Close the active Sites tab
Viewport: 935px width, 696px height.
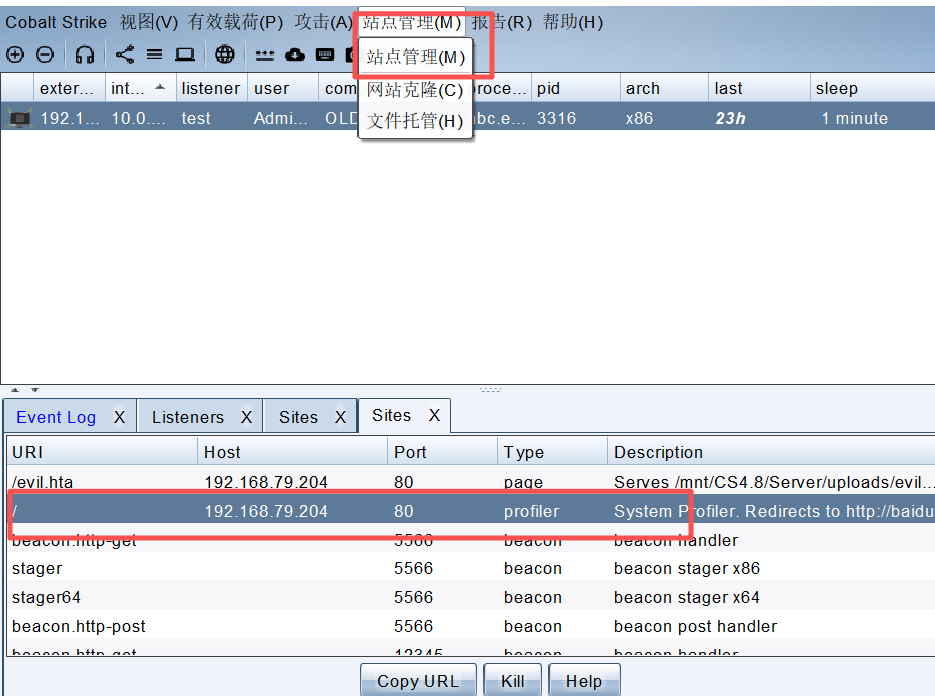pos(435,415)
